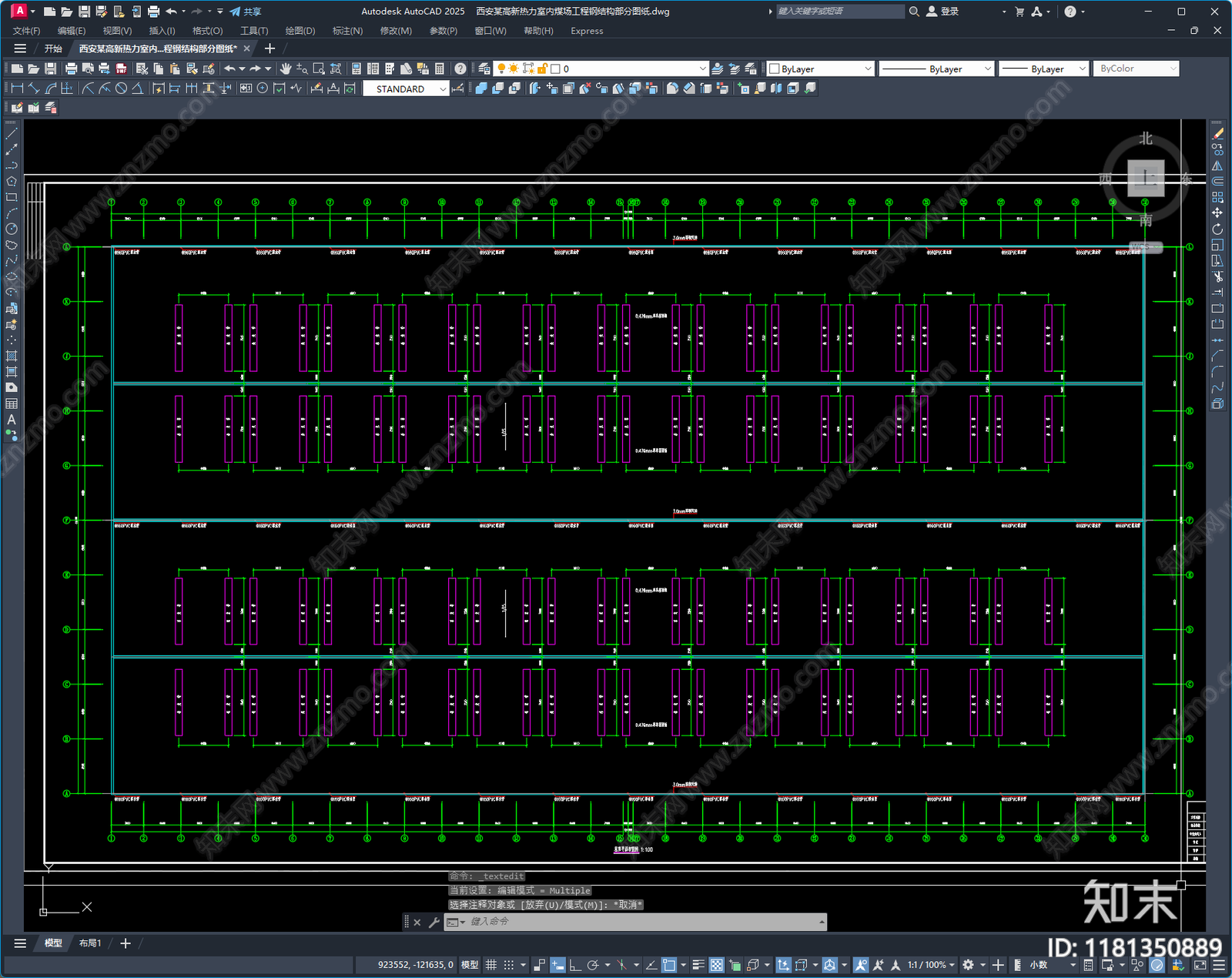Image resolution: width=1232 pixels, height=978 pixels.
Task: Click the Table tool in the Draw toolbar
Action: (12, 404)
